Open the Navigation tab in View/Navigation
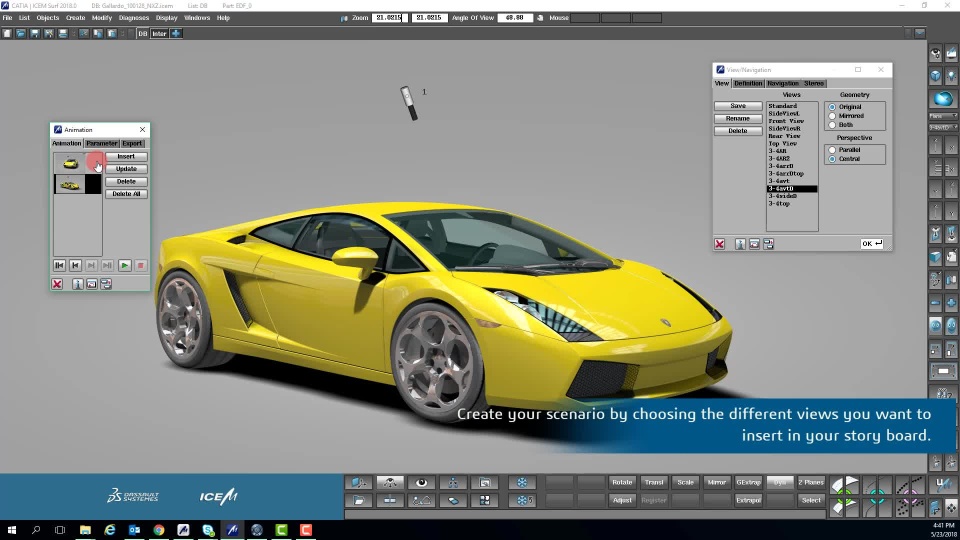The width and height of the screenshot is (960, 540). point(783,84)
